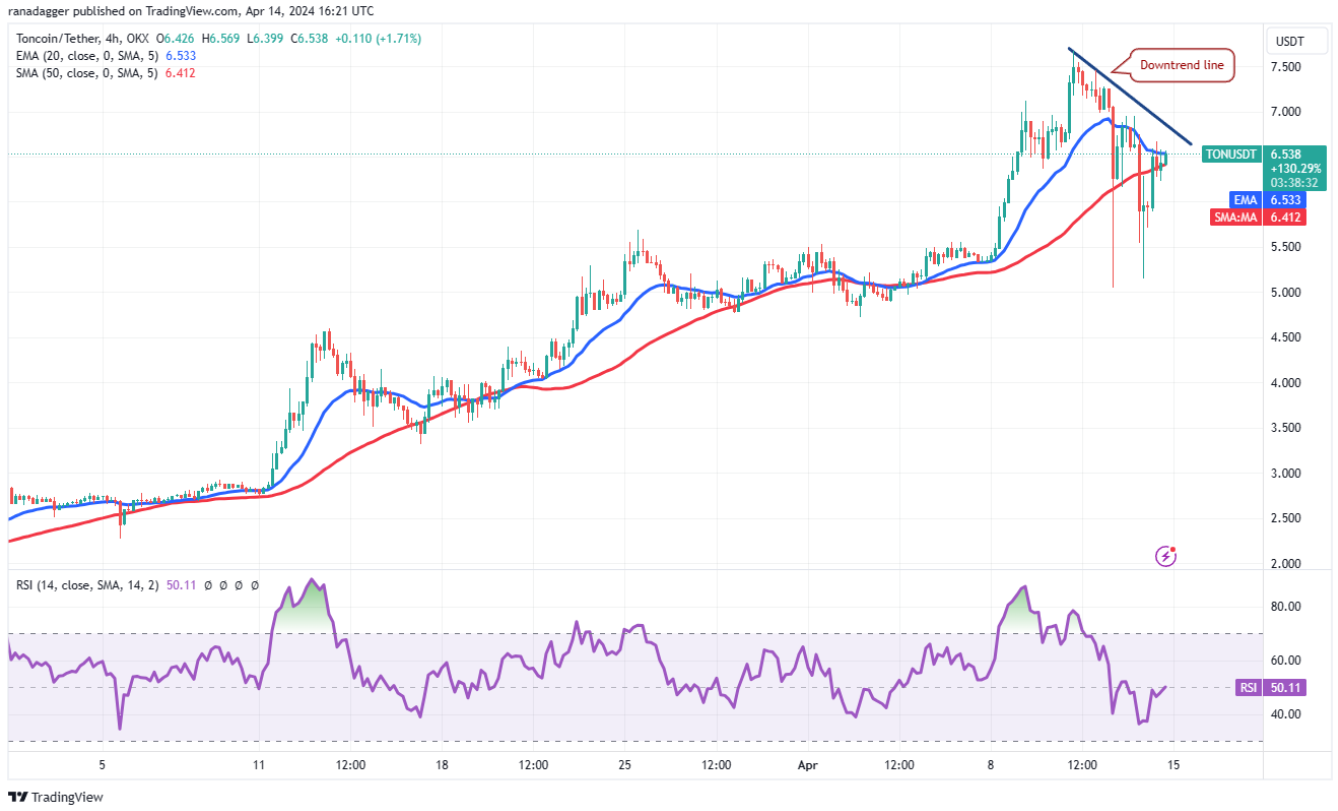
Task: Click the 25 date on the time axis
Action: click(624, 765)
